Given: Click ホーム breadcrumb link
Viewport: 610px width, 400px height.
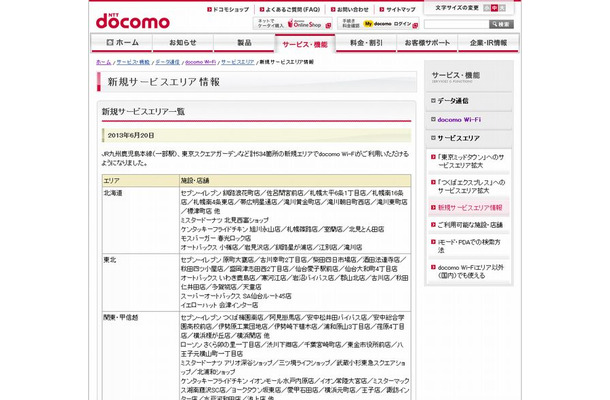Looking at the screenshot, I should [x=103, y=62].
